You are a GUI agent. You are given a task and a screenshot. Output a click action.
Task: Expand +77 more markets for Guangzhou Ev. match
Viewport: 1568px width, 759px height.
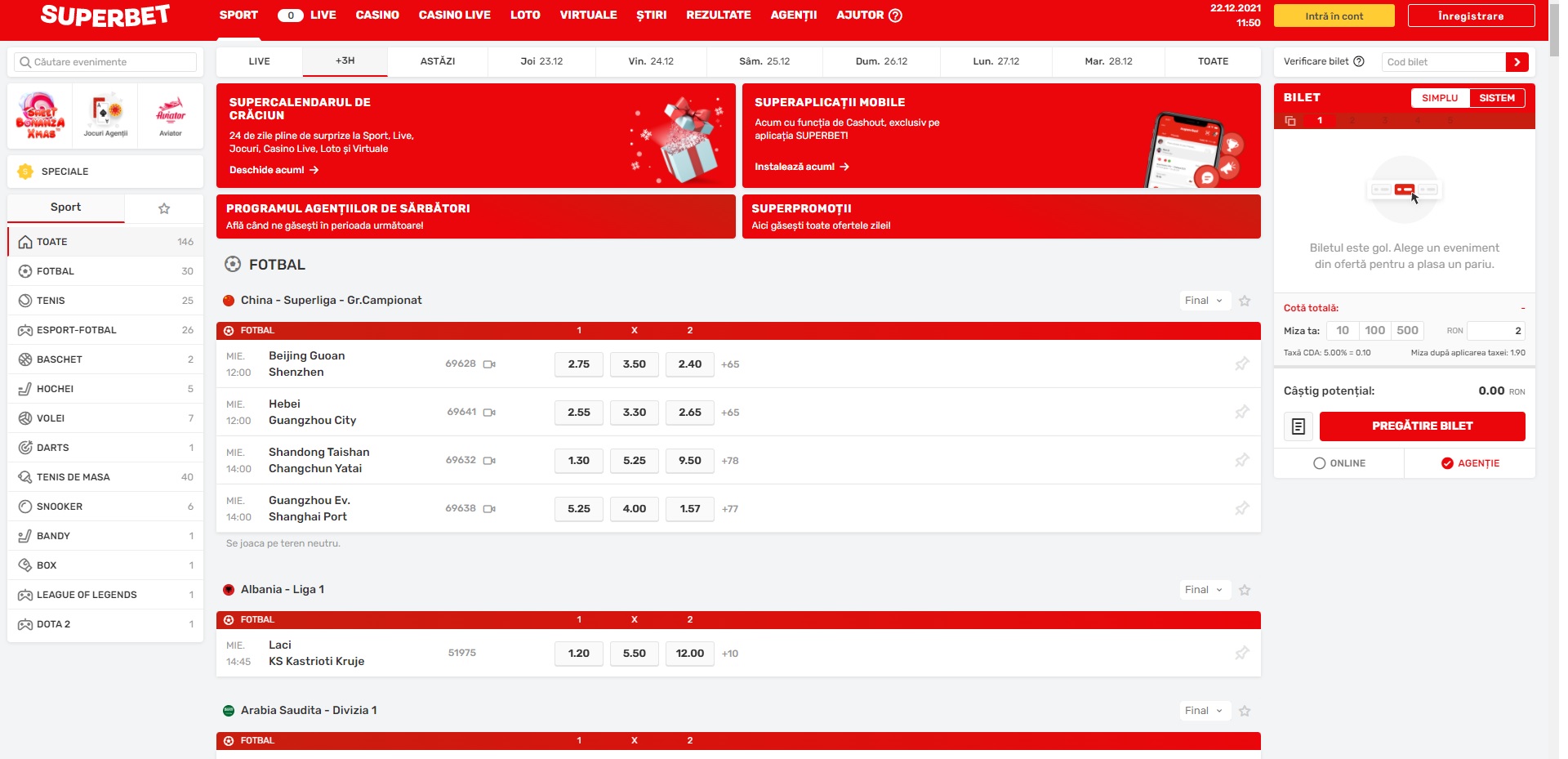730,509
